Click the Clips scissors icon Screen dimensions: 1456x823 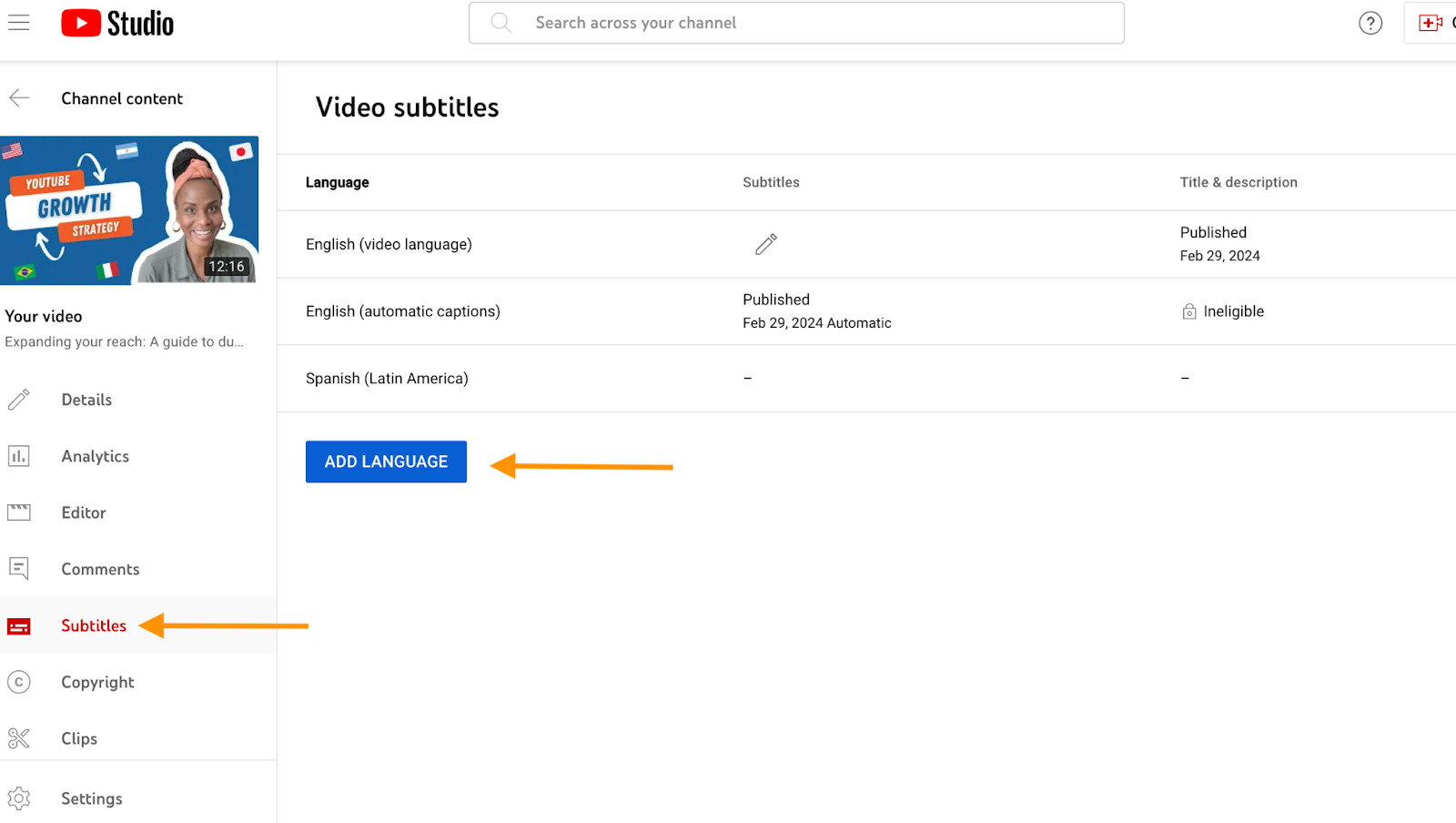pyautogui.click(x=18, y=737)
